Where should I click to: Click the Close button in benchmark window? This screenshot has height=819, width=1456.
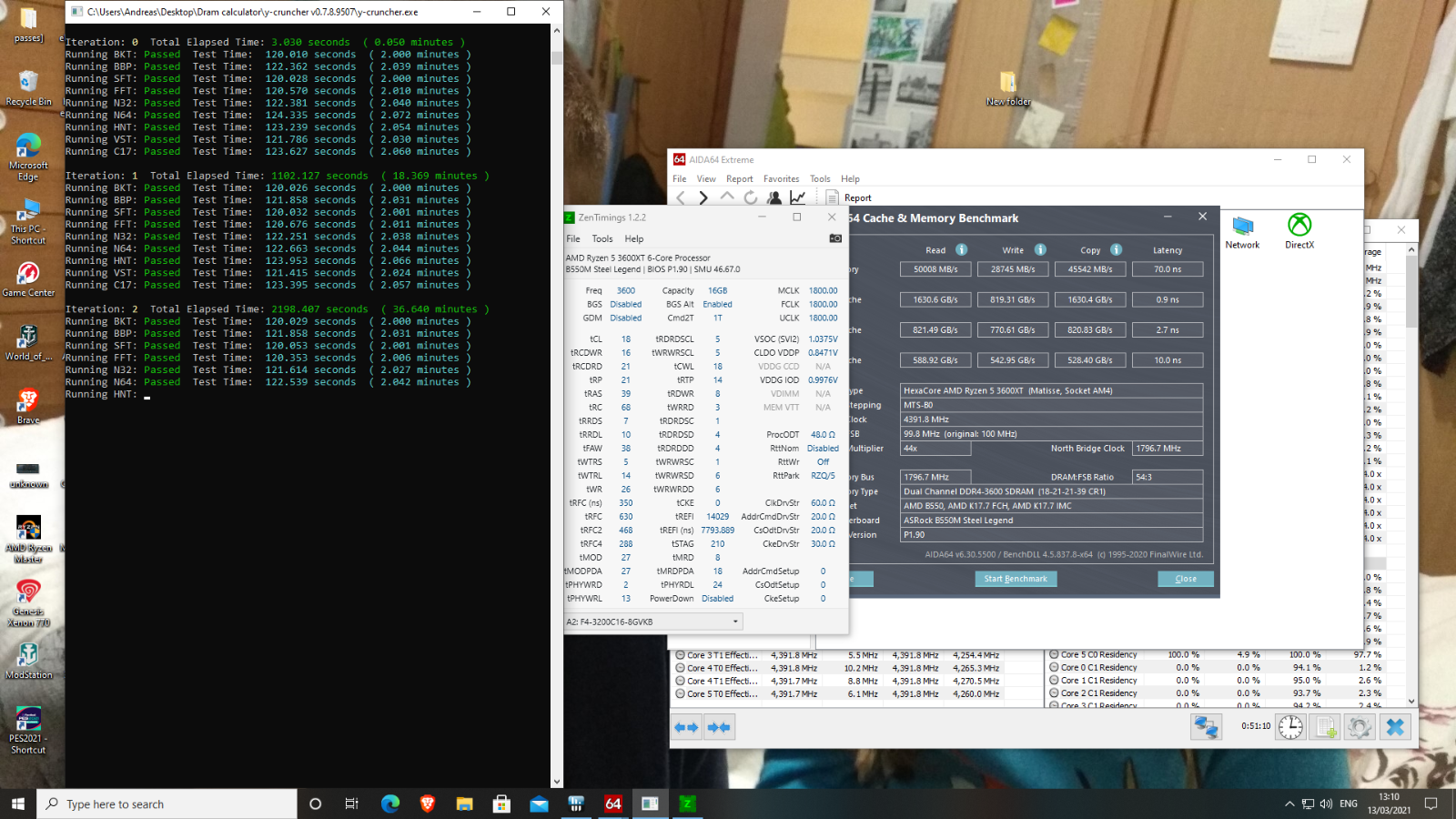pyautogui.click(x=1186, y=579)
